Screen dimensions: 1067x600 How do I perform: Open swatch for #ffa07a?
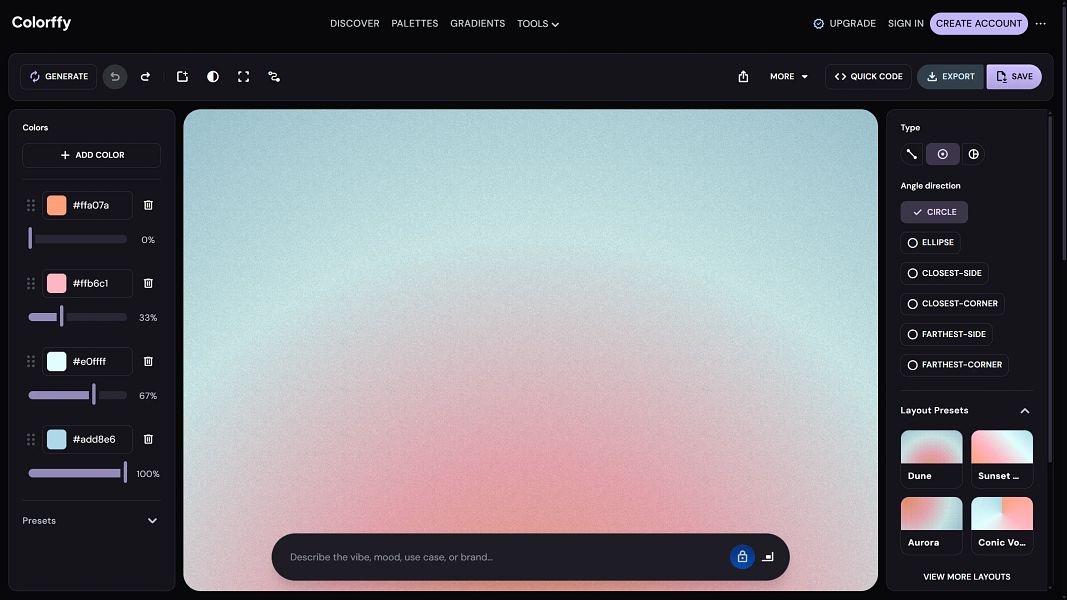[56, 205]
